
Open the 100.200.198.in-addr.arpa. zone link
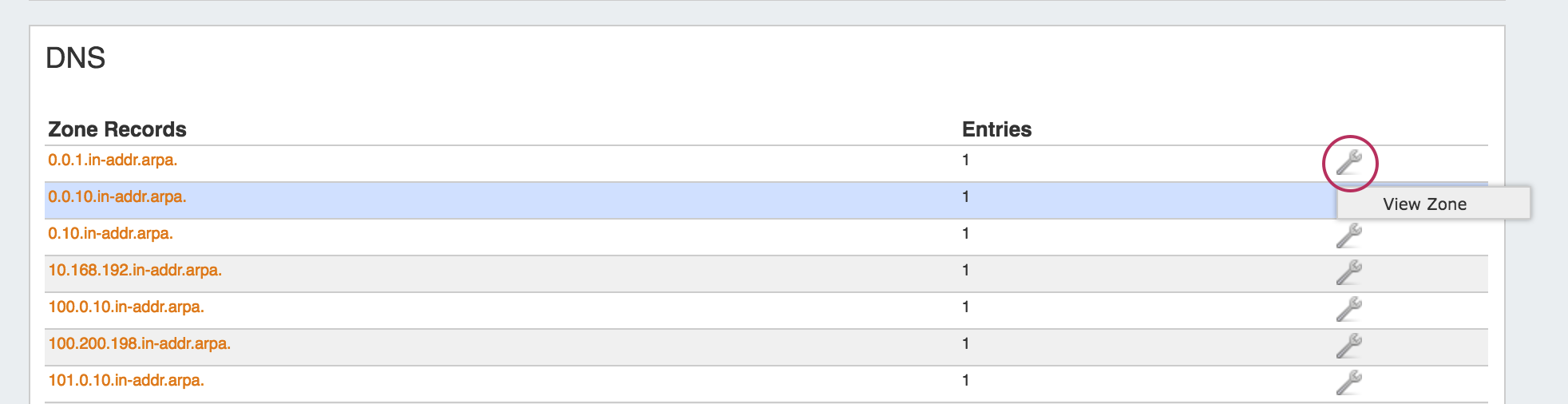point(140,344)
